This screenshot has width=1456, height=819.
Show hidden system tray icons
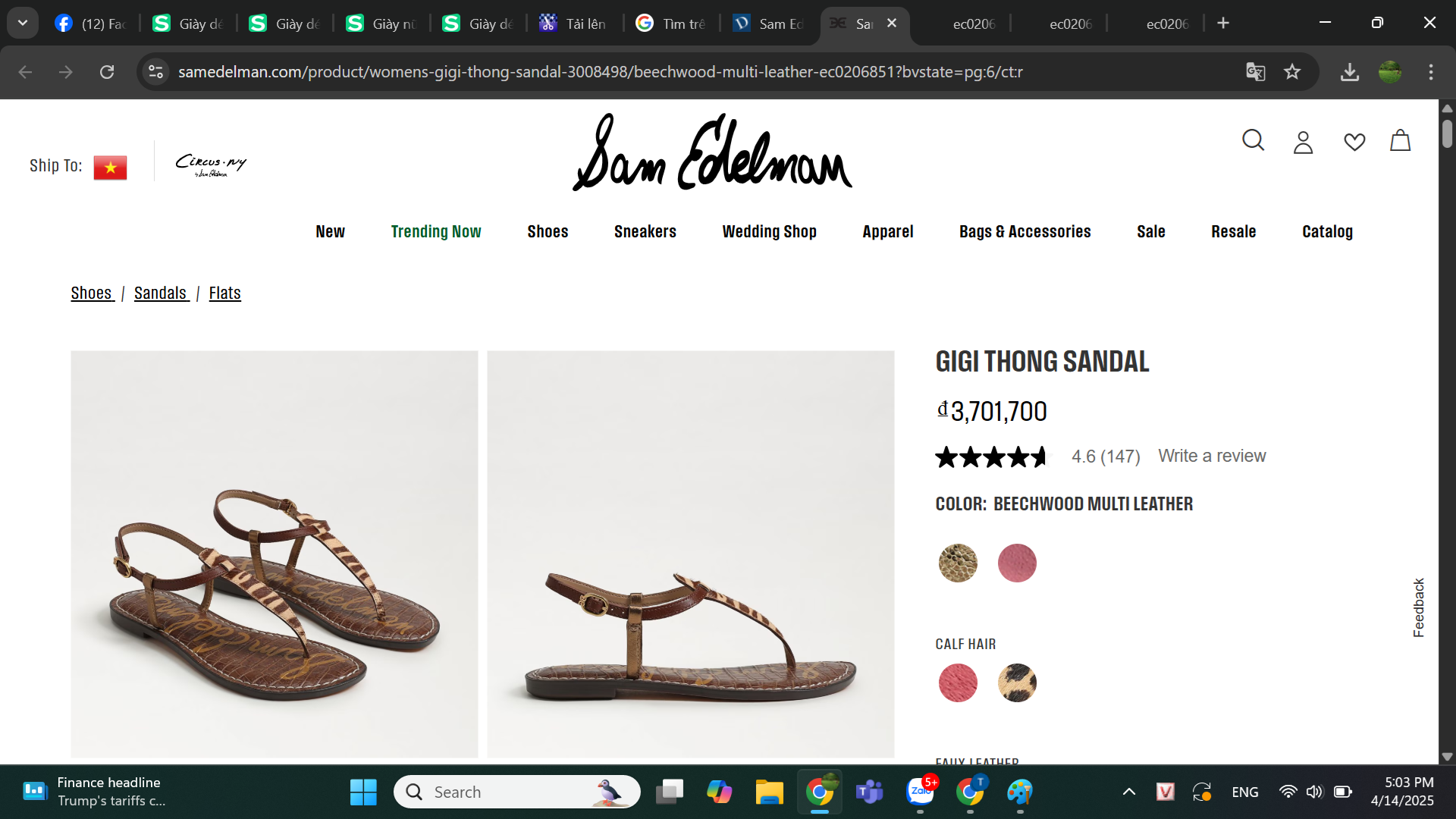(1128, 792)
